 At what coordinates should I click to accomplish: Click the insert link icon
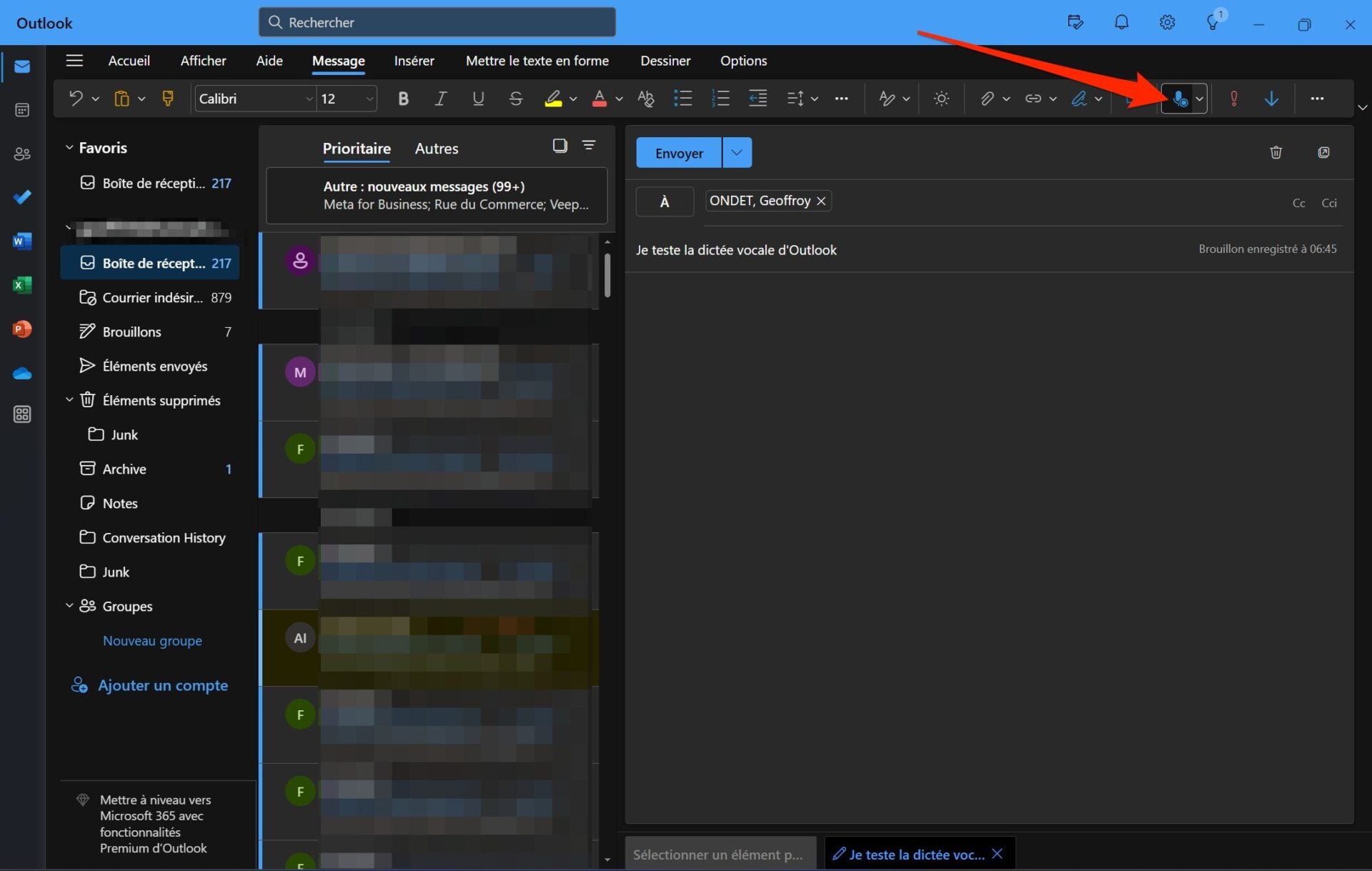(1033, 99)
